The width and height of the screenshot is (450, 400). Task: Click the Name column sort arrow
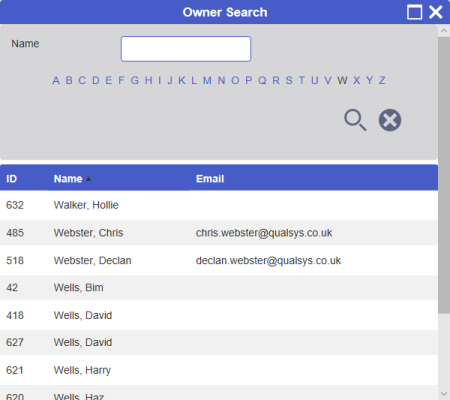click(x=88, y=179)
